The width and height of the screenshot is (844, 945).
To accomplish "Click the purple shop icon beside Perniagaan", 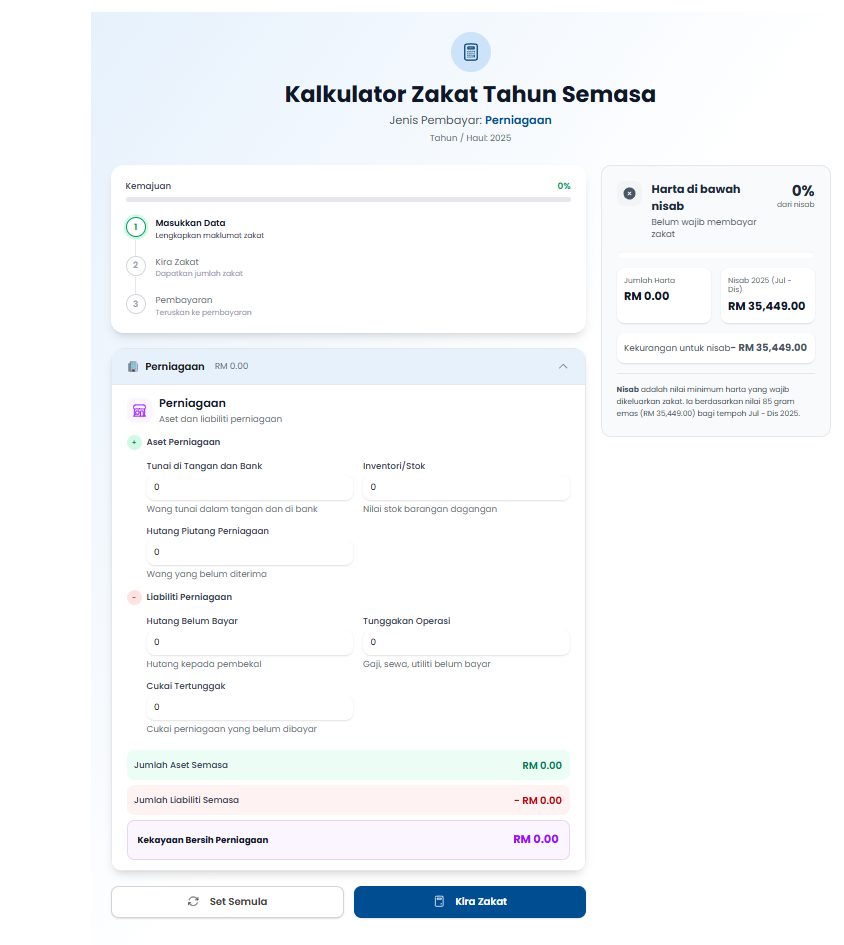I will pyautogui.click(x=139, y=410).
